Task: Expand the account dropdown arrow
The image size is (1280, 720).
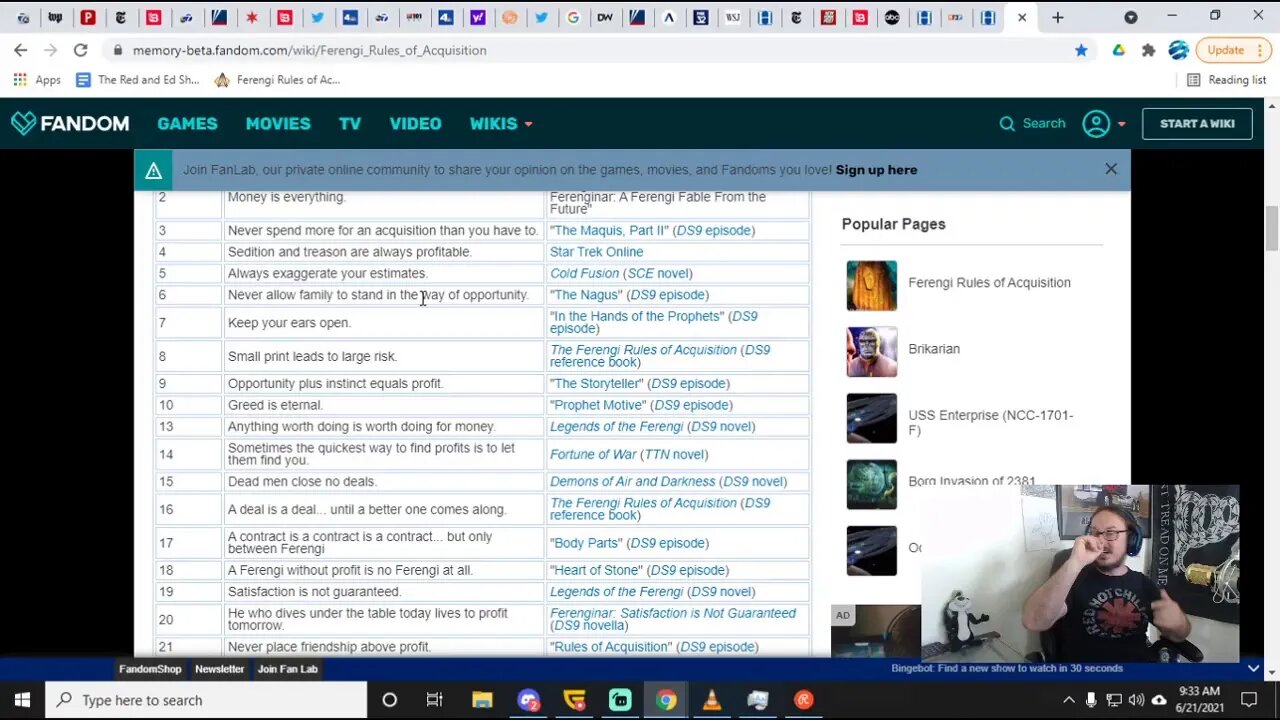Action: [1121, 124]
